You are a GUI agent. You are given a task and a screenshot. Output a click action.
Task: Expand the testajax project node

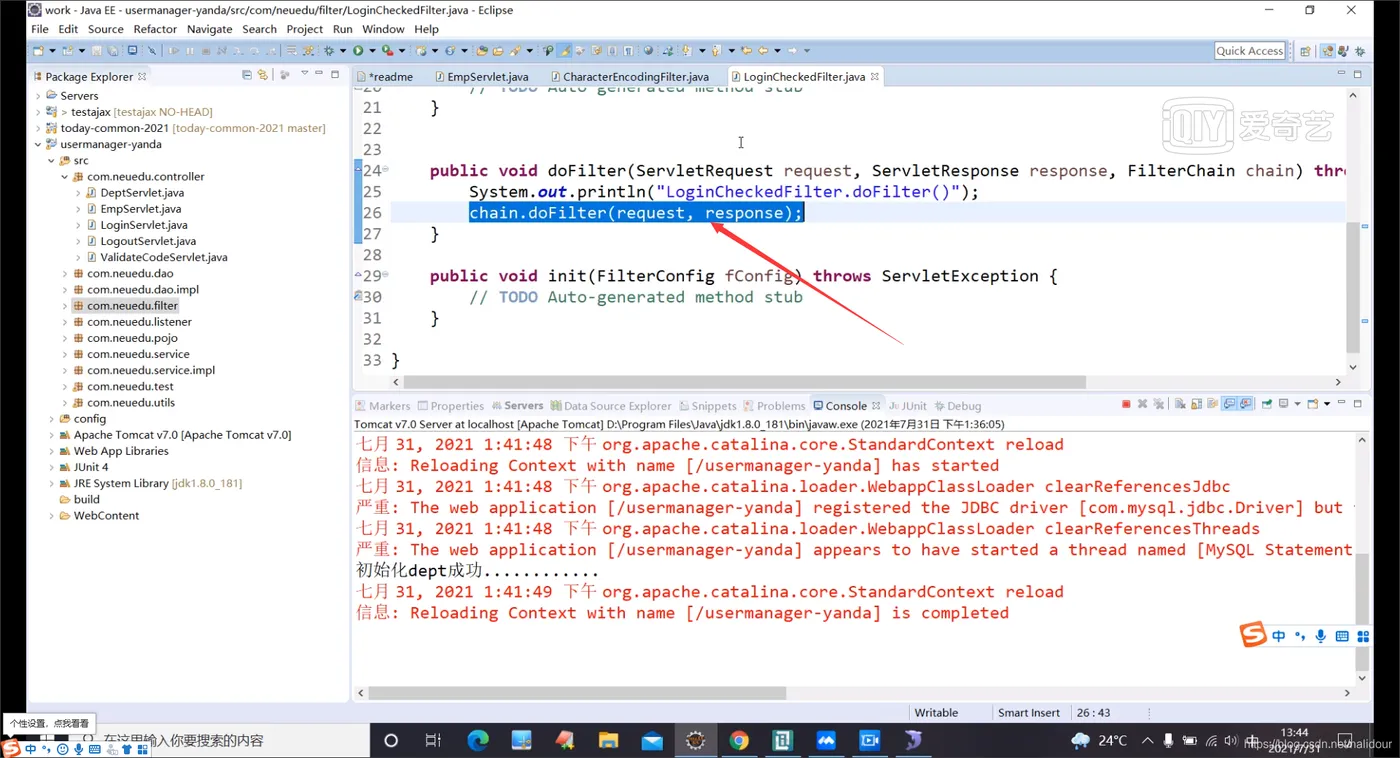[x=38, y=112]
